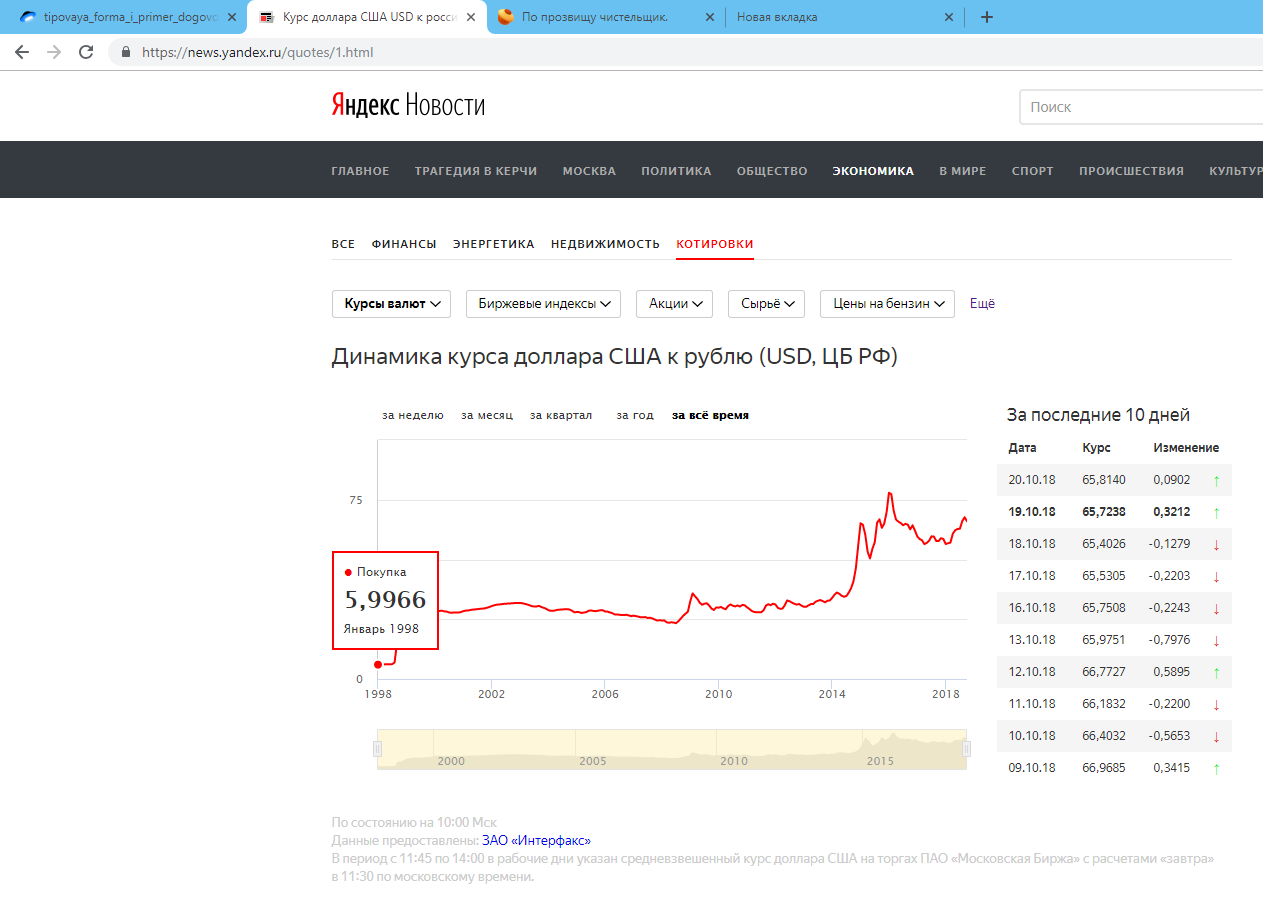The width and height of the screenshot is (1263, 899).
Task: Open the Биржевые индексы dropdown
Action: click(543, 304)
